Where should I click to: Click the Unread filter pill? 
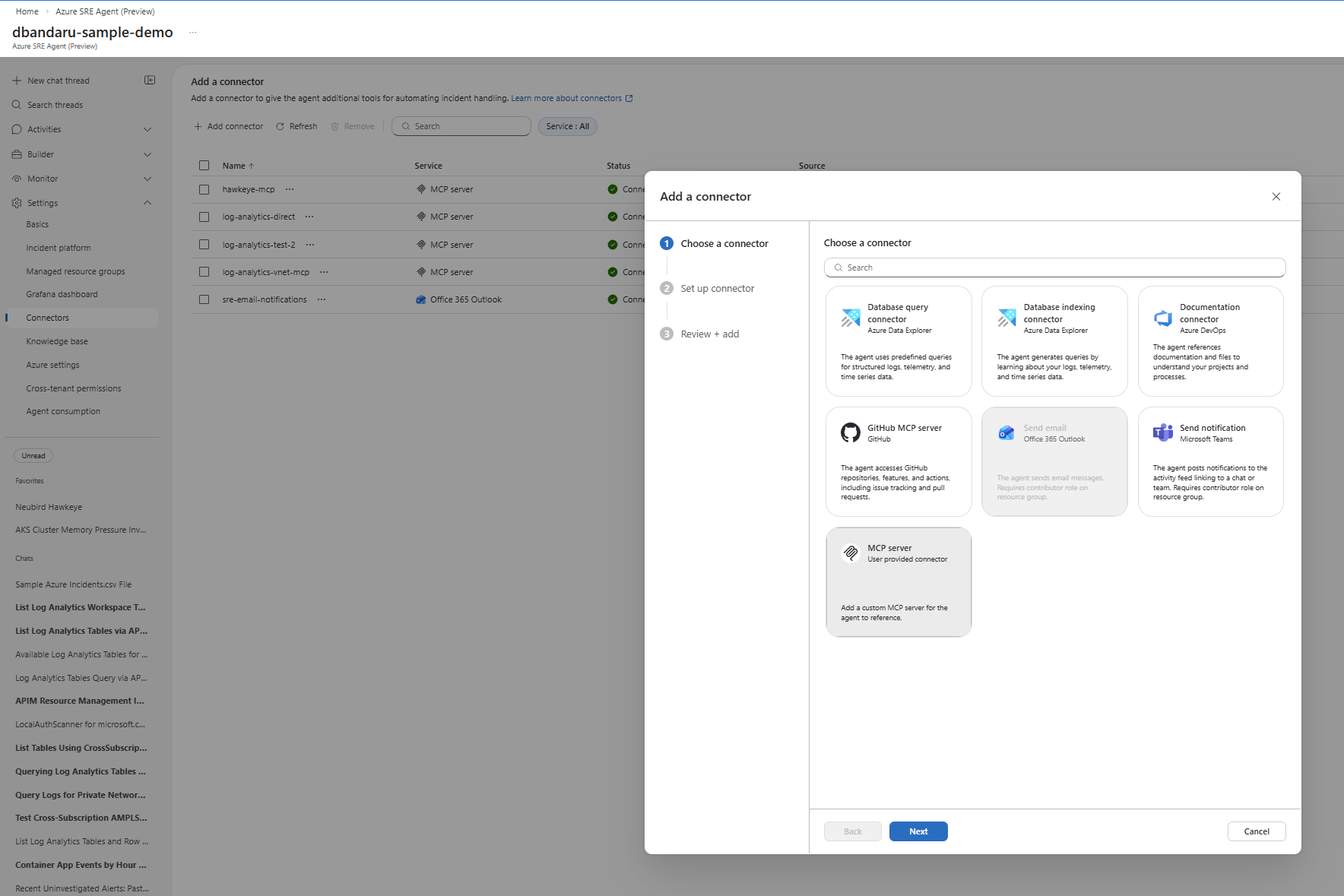33,454
